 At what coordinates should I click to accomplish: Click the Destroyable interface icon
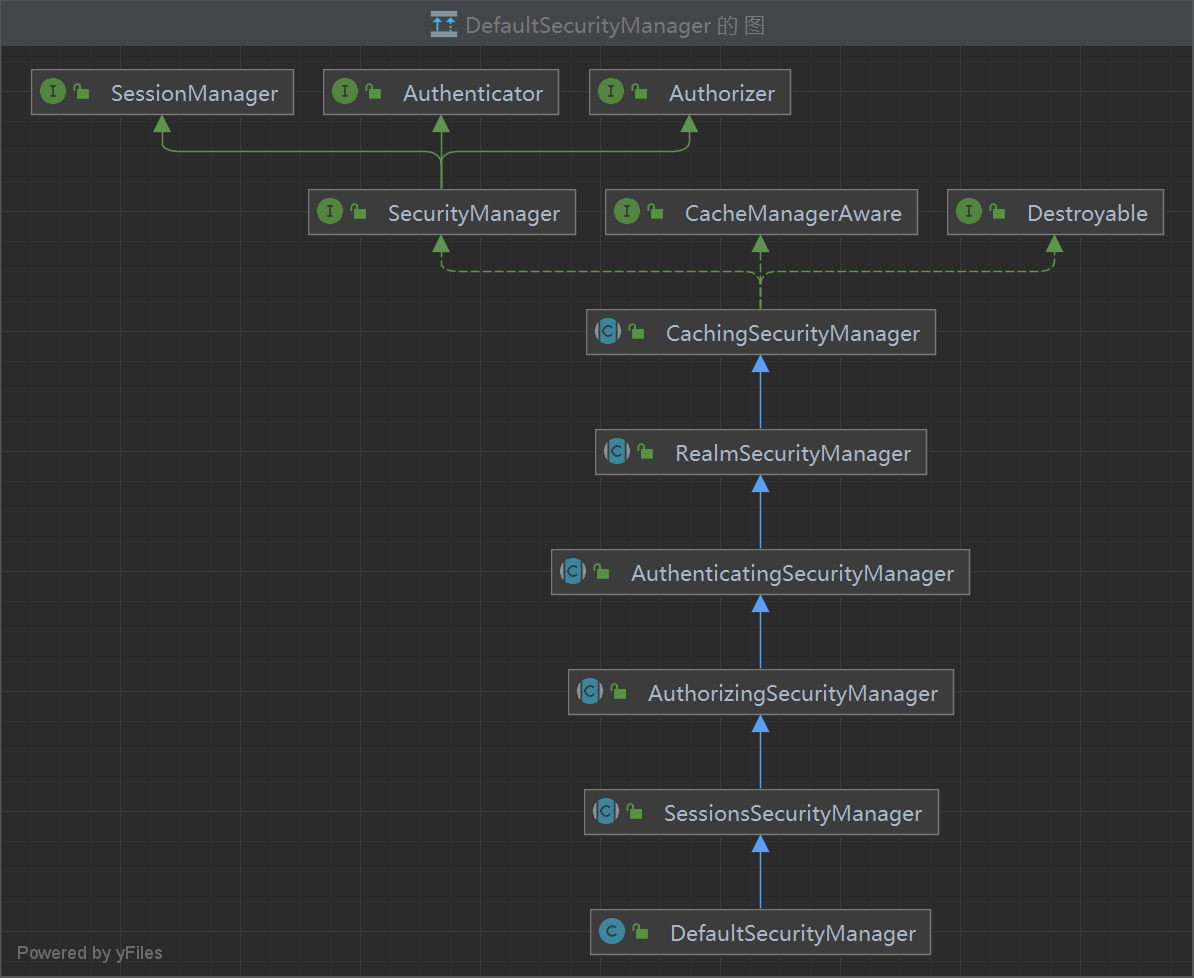click(x=968, y=212)
